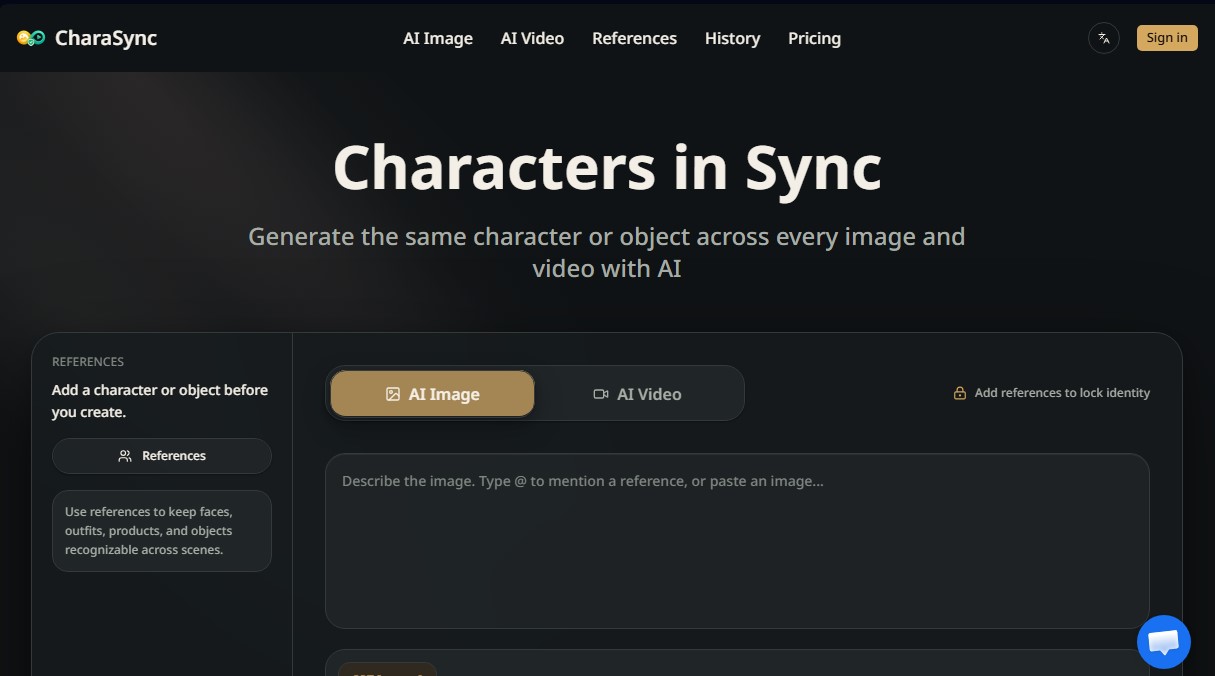1215x676 pixels.
Task: Click the CharaSync logo icon
Action: 31,38
